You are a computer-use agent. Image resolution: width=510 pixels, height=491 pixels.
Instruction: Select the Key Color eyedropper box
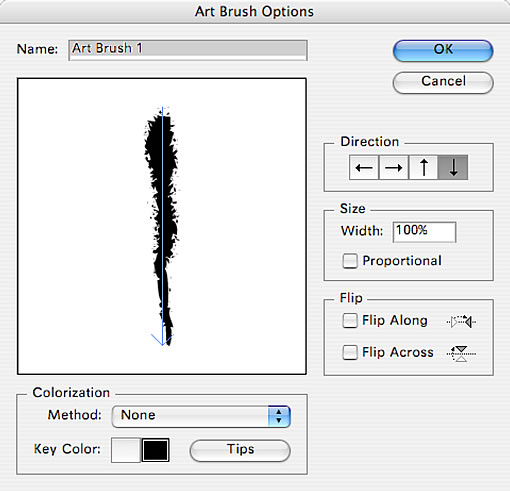[126, 450]
